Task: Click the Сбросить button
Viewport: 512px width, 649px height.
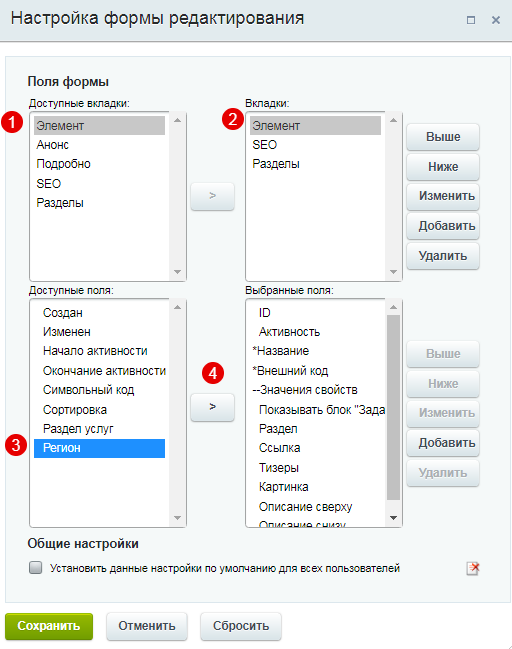Action: coord(241,626)
